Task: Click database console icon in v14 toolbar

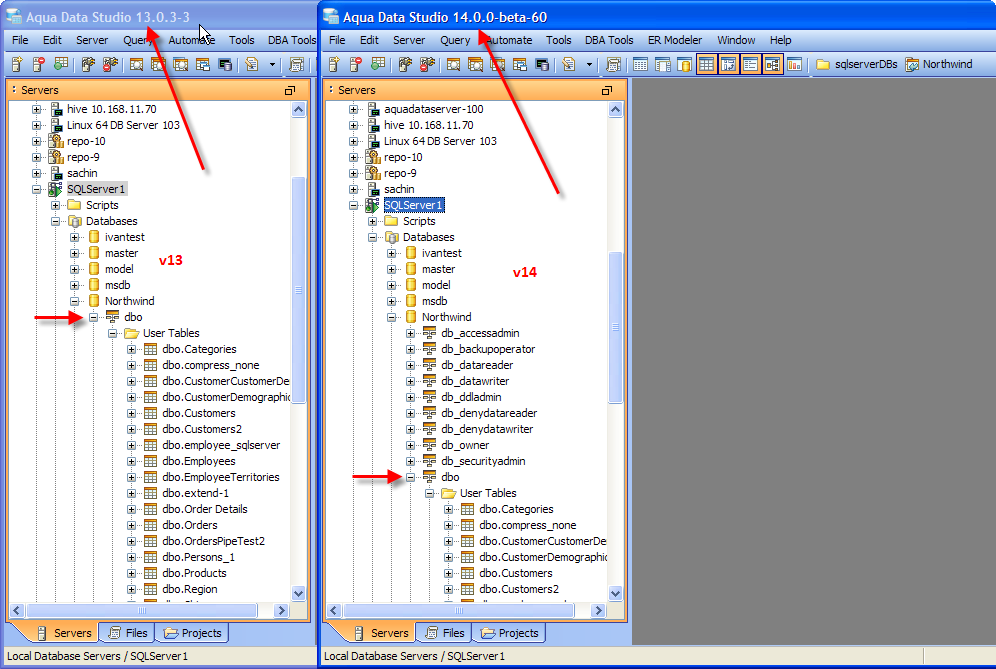Action: pos(542,64)
